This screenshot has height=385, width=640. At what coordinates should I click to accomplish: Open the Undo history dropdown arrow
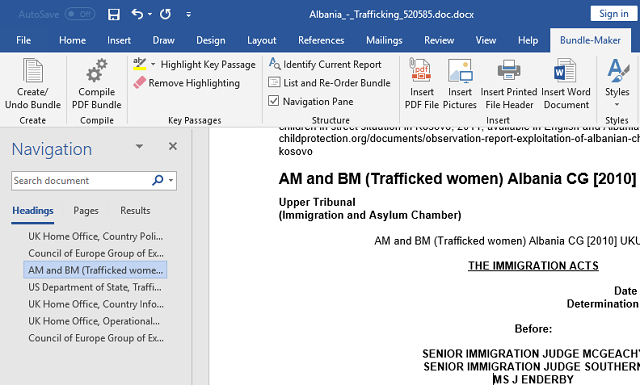[x=150, y=14]
